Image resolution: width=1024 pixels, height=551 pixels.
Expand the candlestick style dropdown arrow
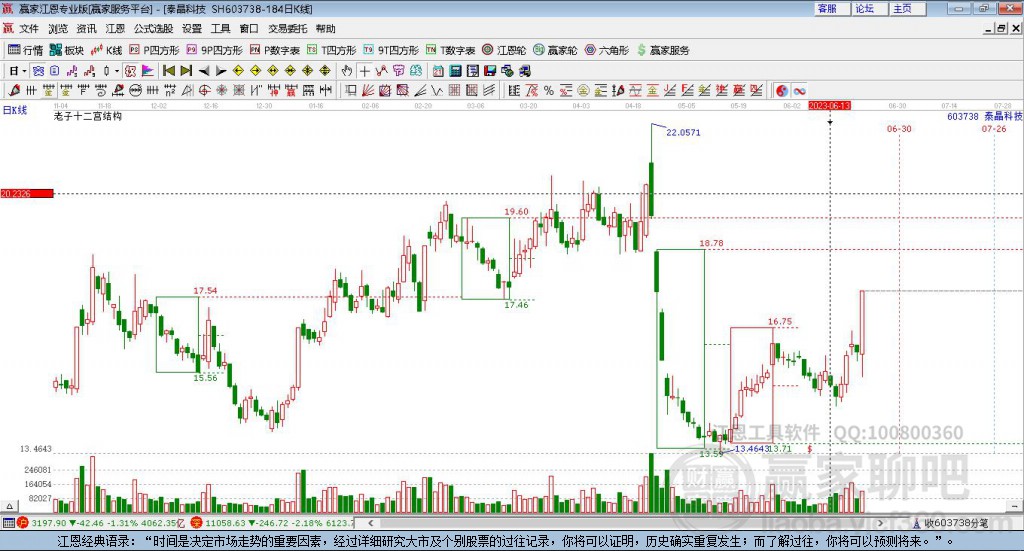(x=117, y=71)
